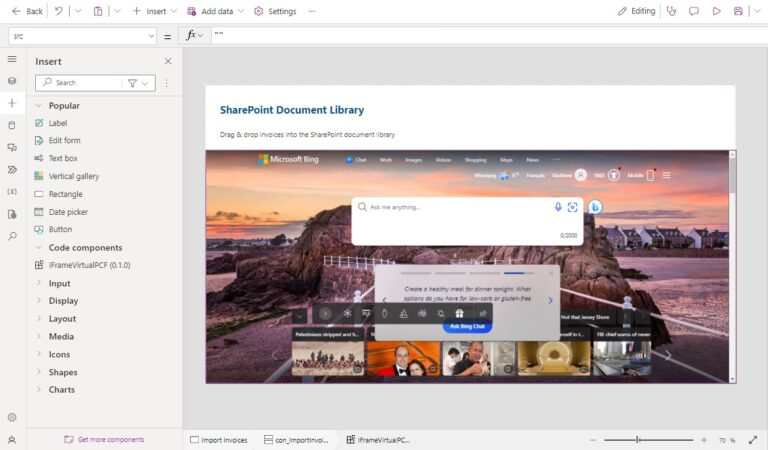Select the Insert plus icon in sidebar
768x450 pixels.
[12, 103]
